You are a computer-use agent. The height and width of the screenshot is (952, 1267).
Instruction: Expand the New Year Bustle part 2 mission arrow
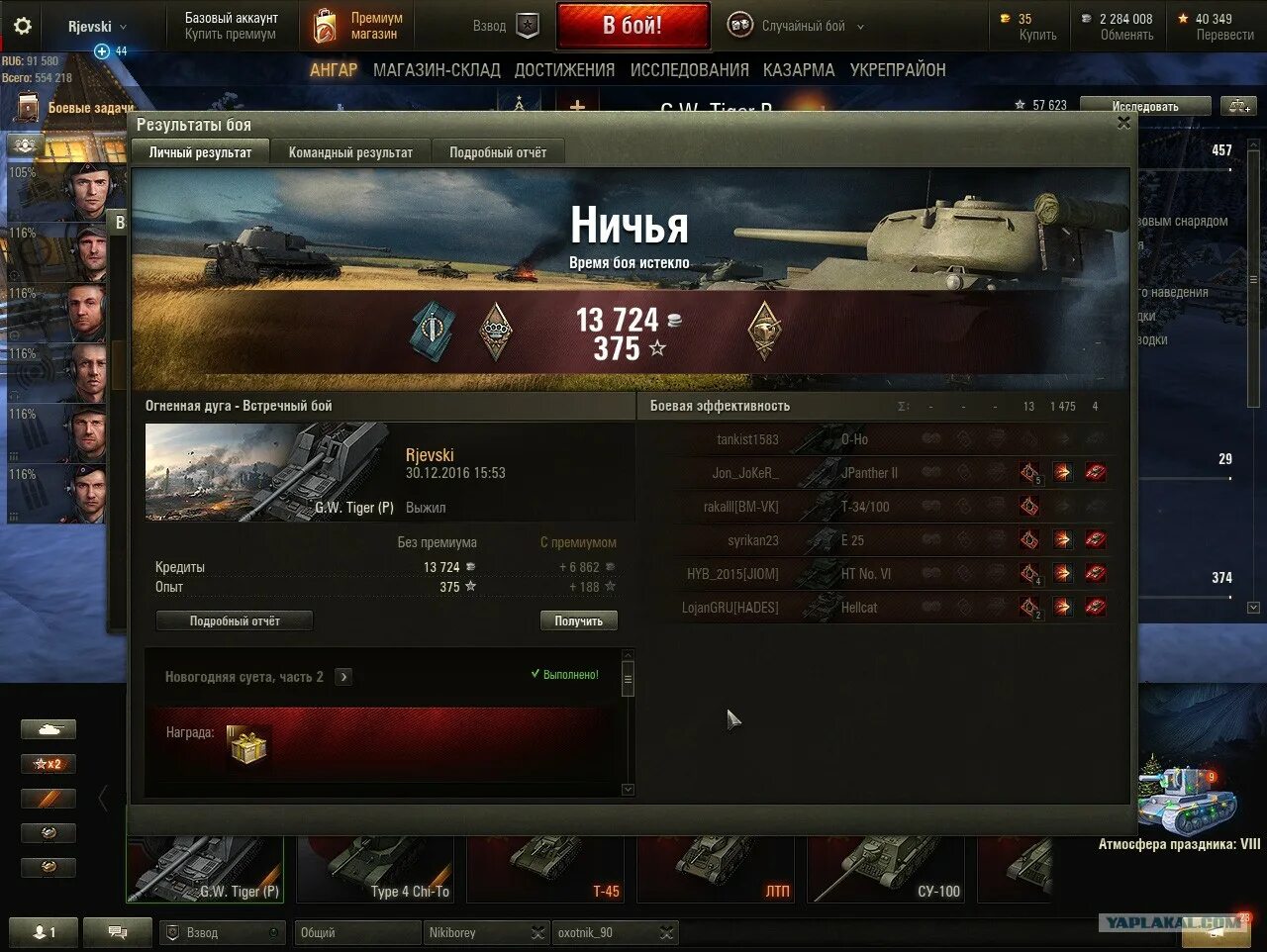[x=343, y=677]
